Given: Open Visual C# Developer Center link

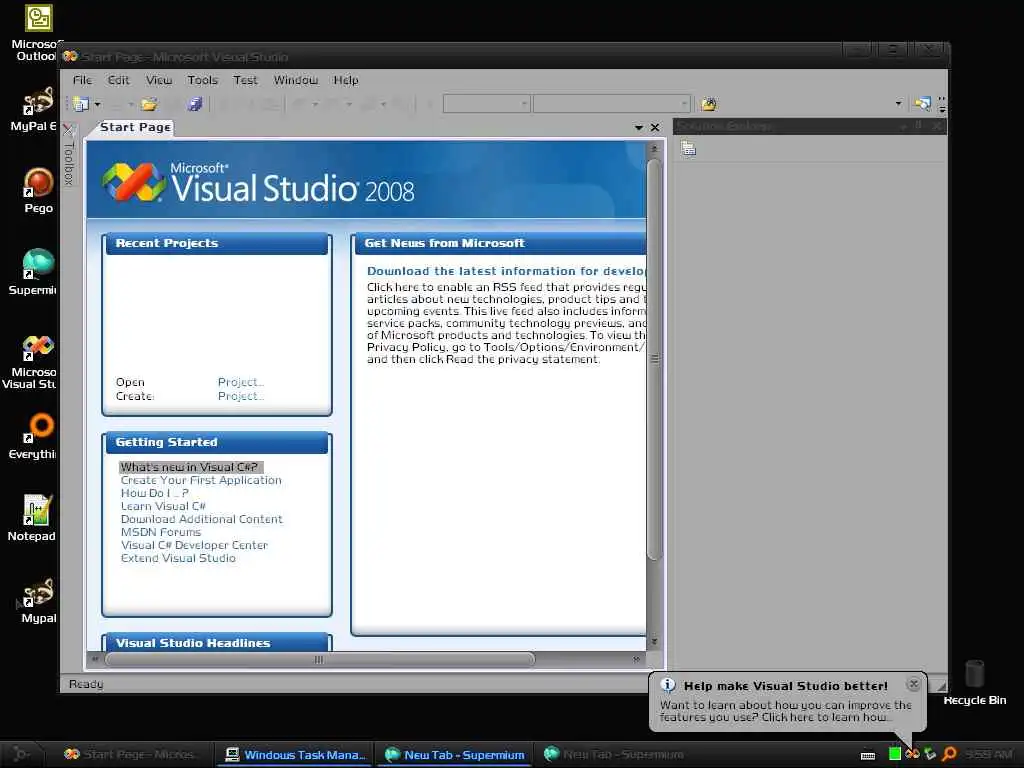Looking at the screenshot, I should click(x=194, y=545).
